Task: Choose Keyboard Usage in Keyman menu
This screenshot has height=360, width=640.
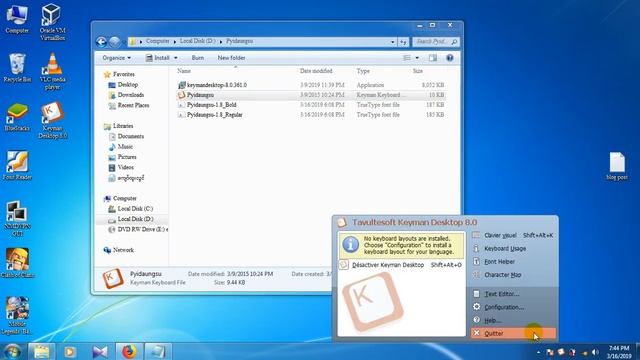Action: (x=513, y=249)
